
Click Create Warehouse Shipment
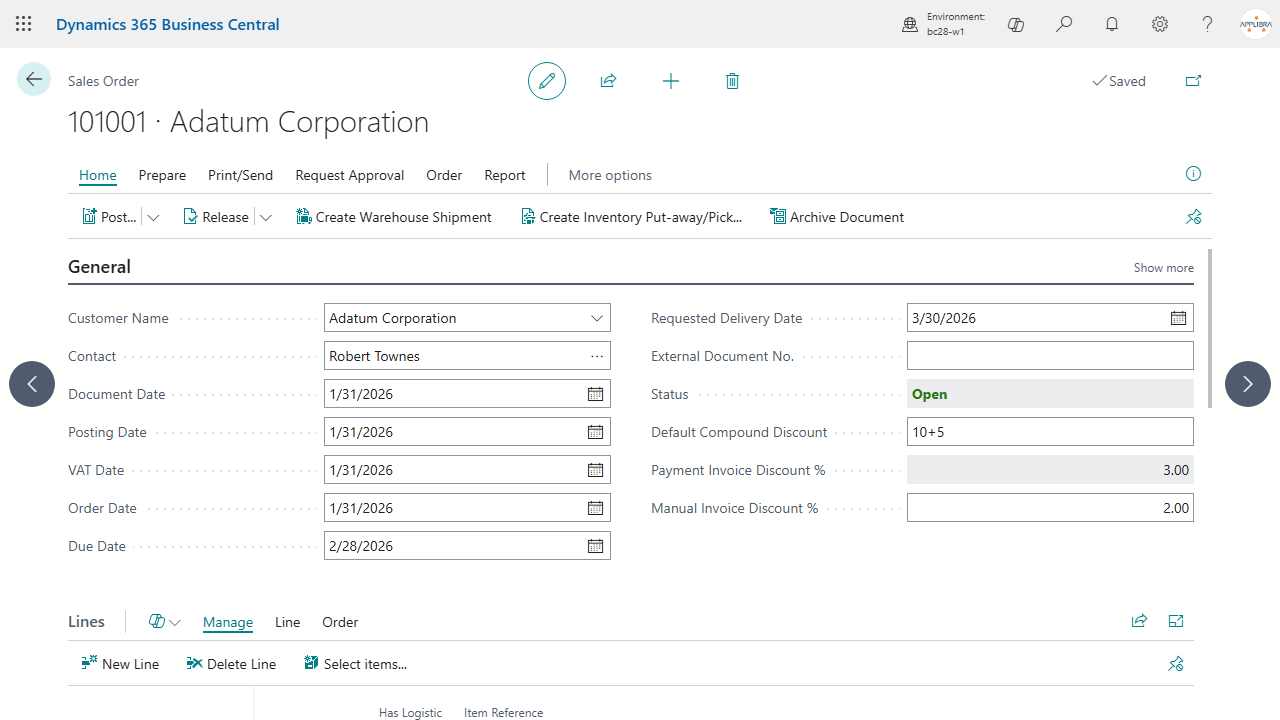394,217
